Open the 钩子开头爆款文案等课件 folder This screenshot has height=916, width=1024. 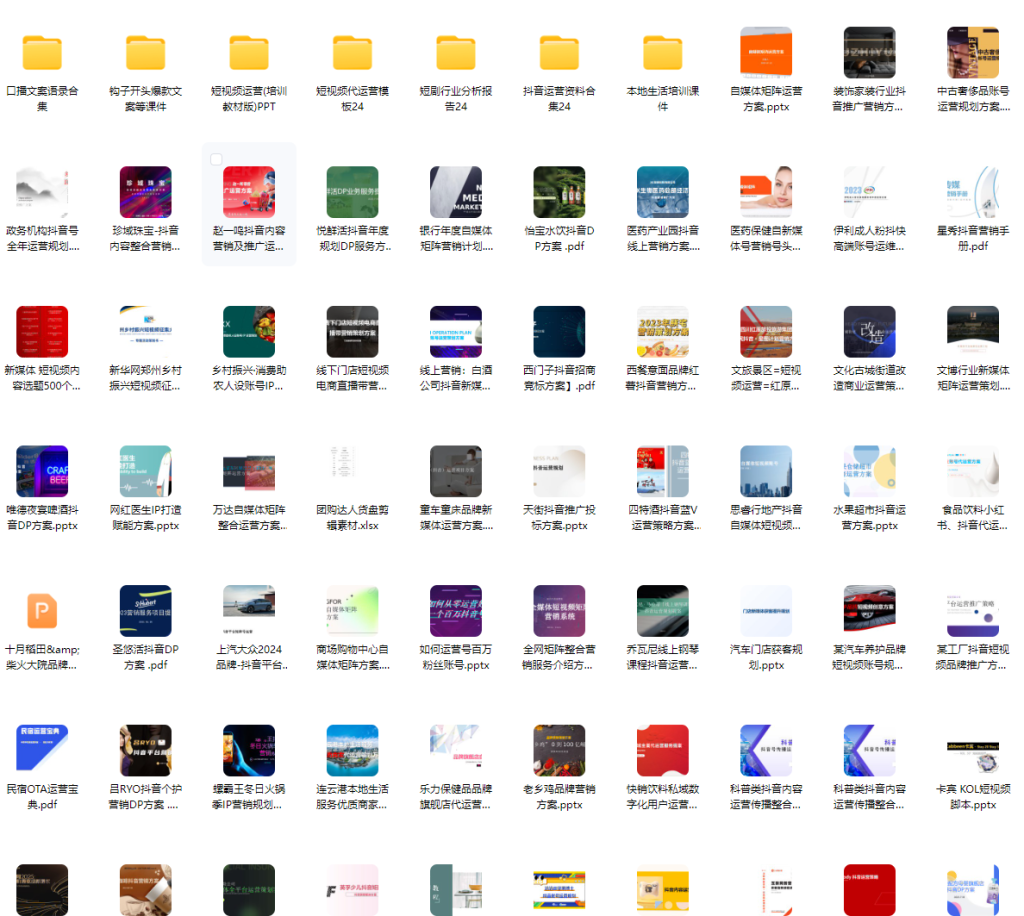145,53
